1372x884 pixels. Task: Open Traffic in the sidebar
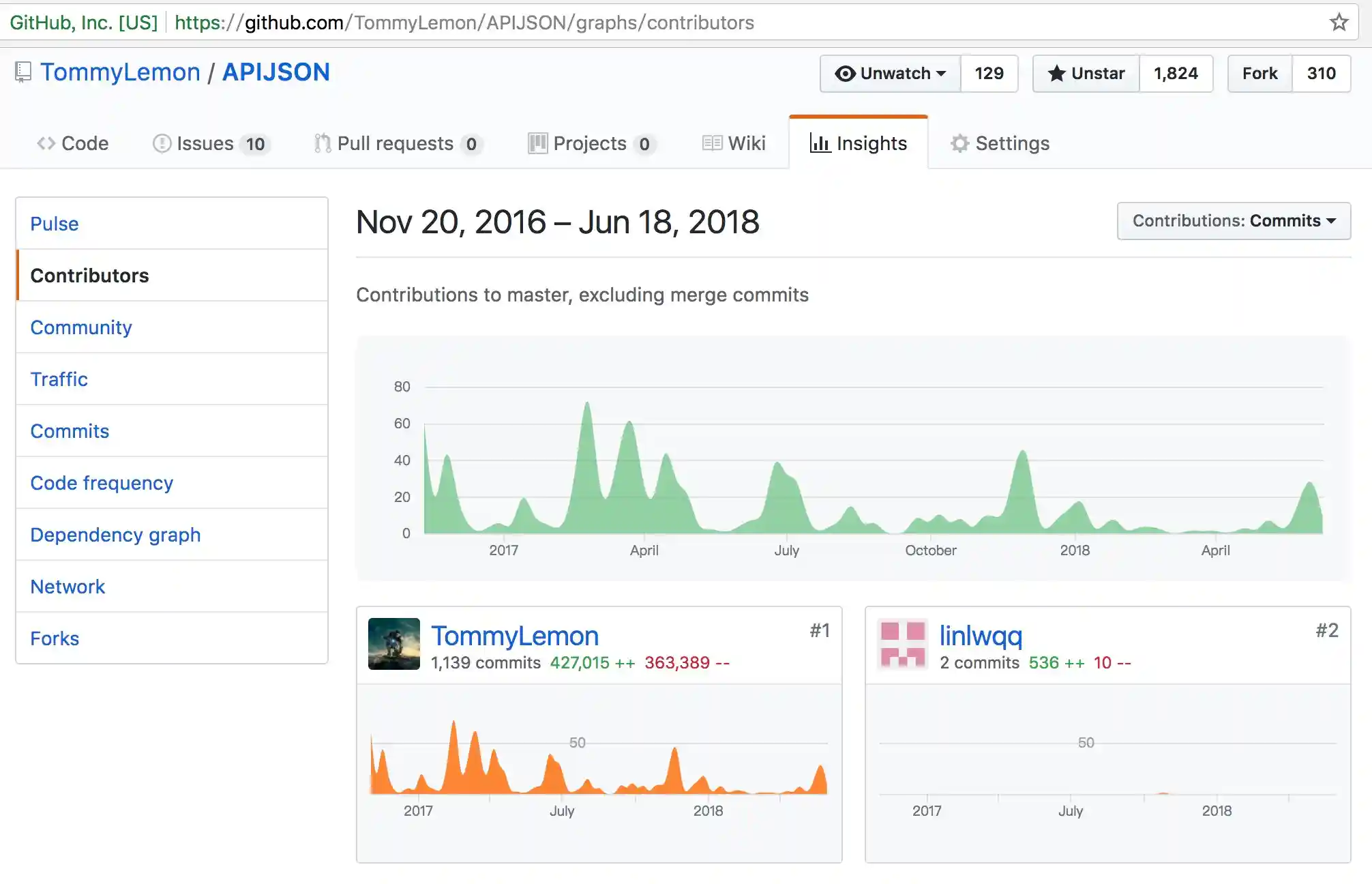point(172,379)
